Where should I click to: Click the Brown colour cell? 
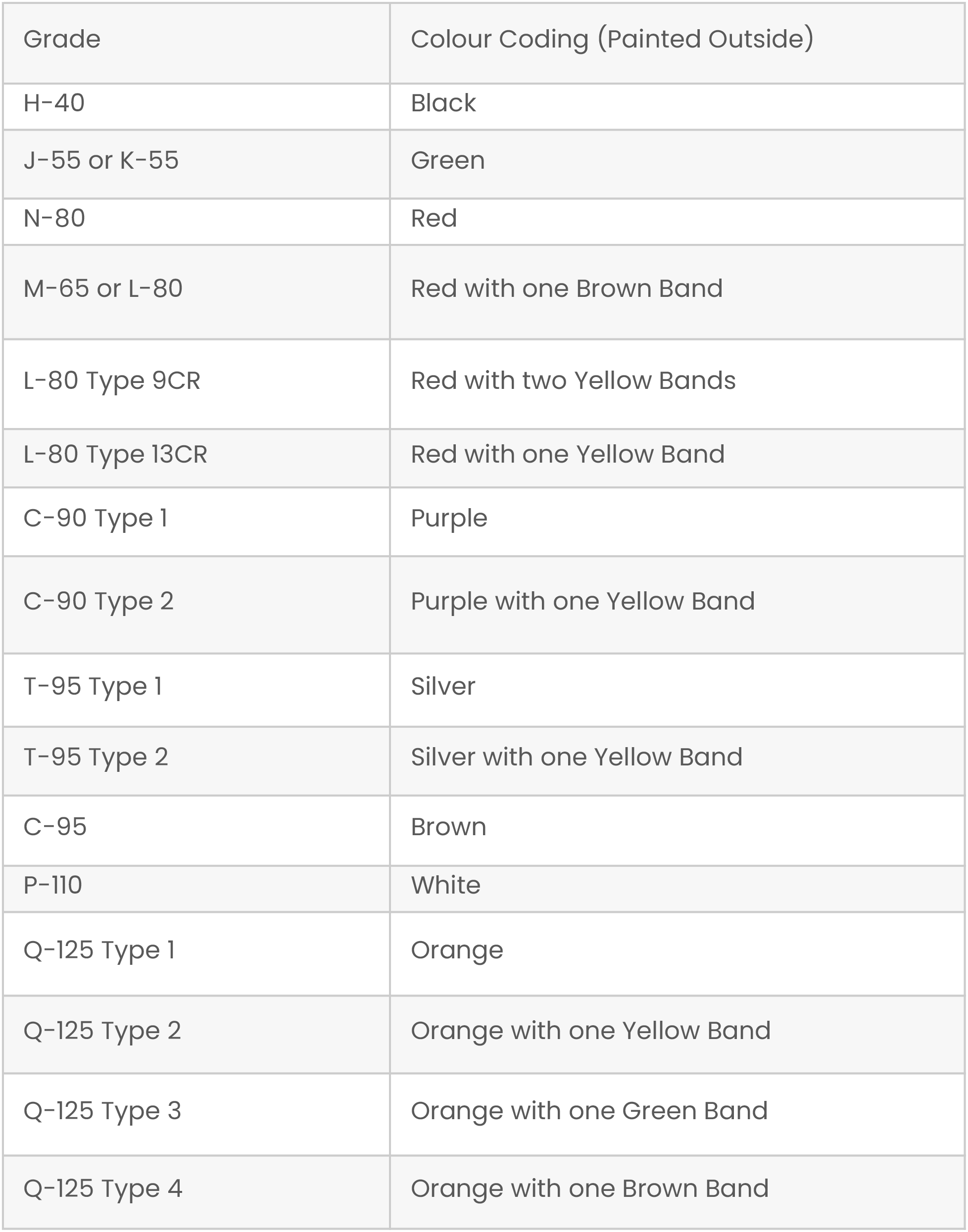[448, 827]
